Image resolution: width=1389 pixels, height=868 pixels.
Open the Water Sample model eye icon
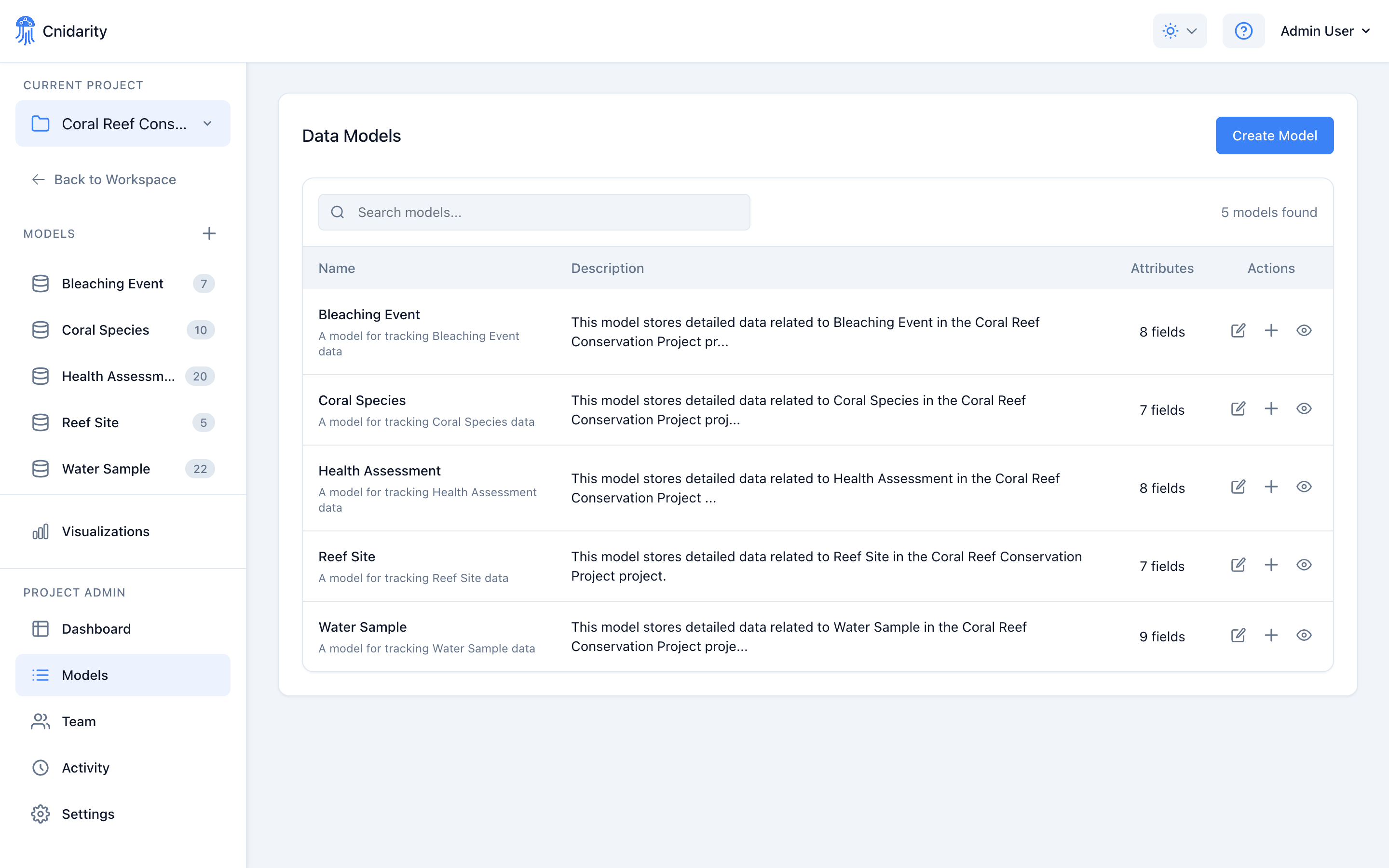tap(1304, 636)
